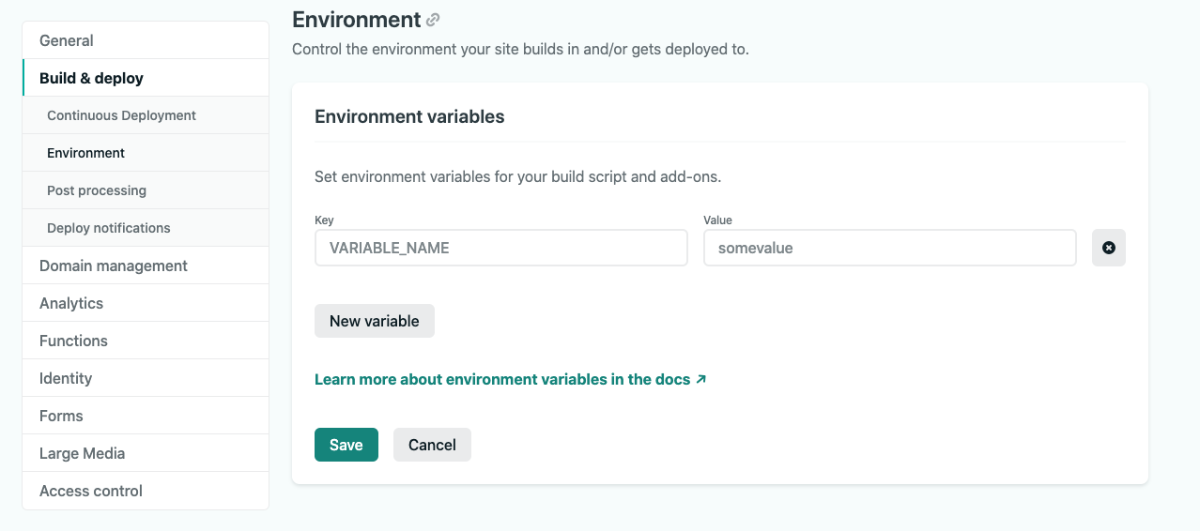This screenshot has height=531, width=1200.
Task: Focus the Key field with VARIABLE_NAME placeholder
Action: [501, 248]
